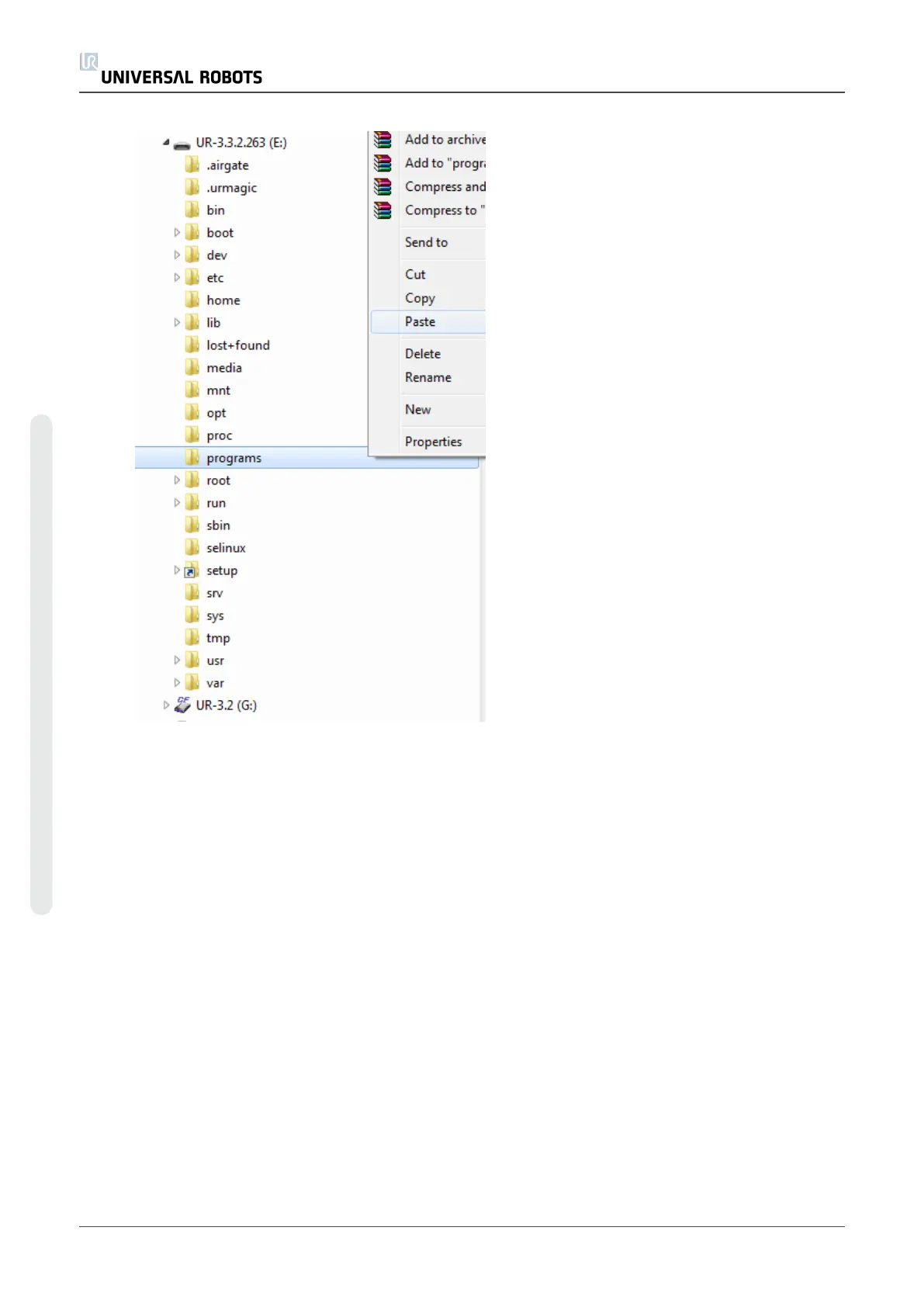Collapse the UR-3.3.2.263 (E:) drive tree

click(166, 142)
